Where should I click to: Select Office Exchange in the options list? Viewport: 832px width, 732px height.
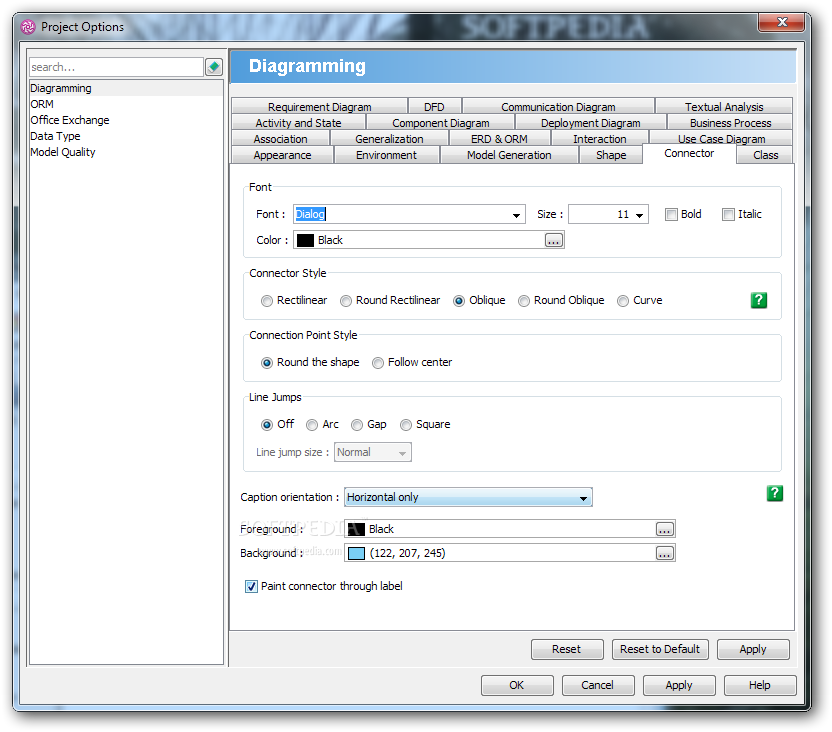coord(126,120)
